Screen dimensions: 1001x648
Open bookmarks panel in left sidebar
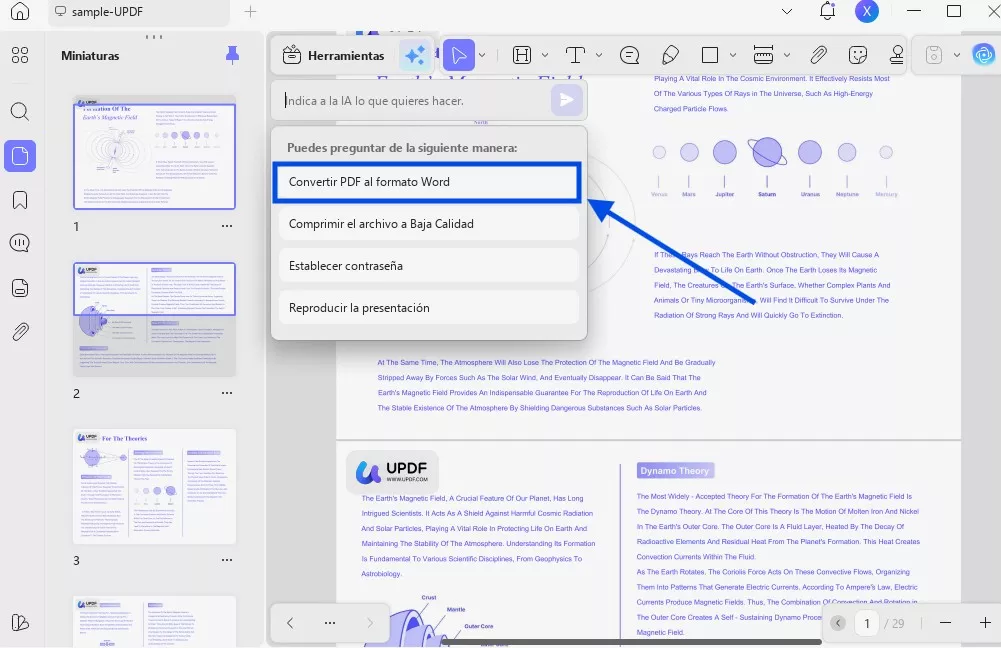20,200
